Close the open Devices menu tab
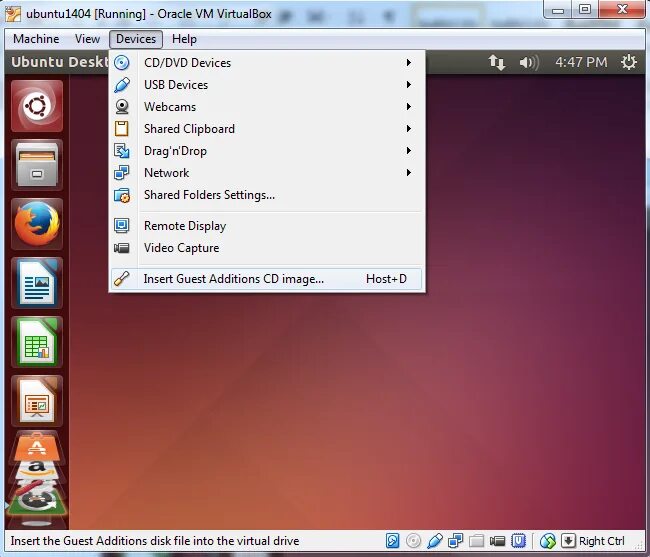650x557 pixels. 136,39
